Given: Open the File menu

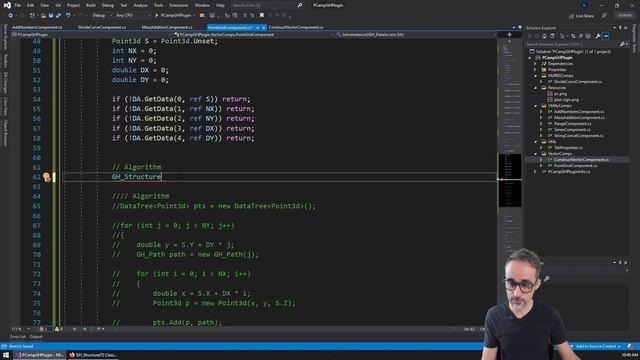Looking at the screenshot, I should click(x=18, y=5).
